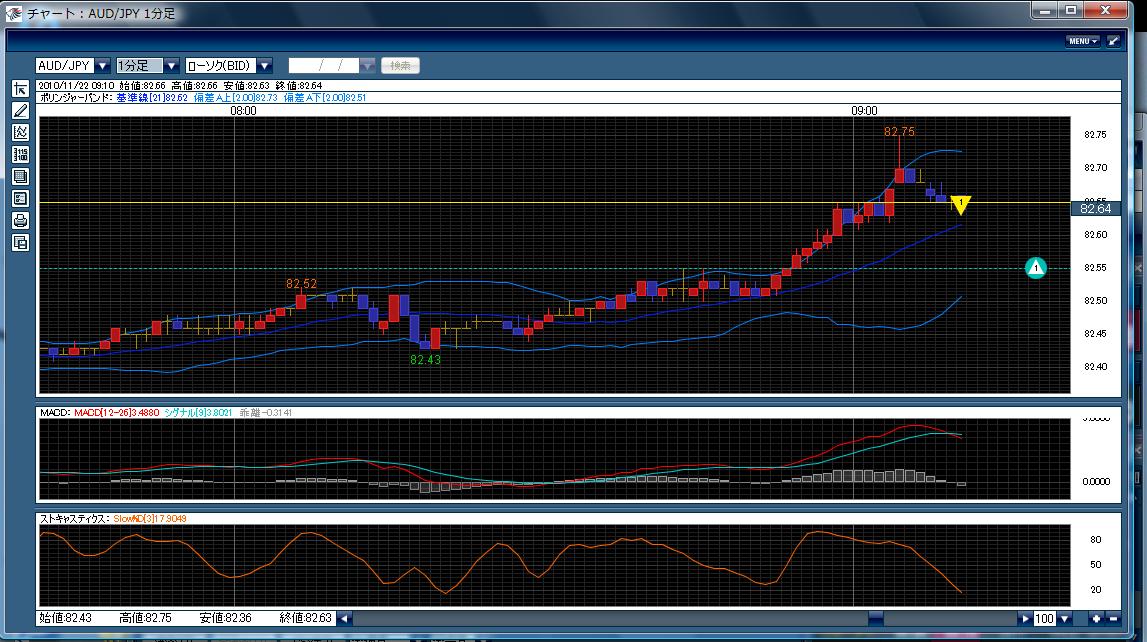Open the AUD/JPY currency pair dropdown
Screen dimensions: 1147x642
102,66
